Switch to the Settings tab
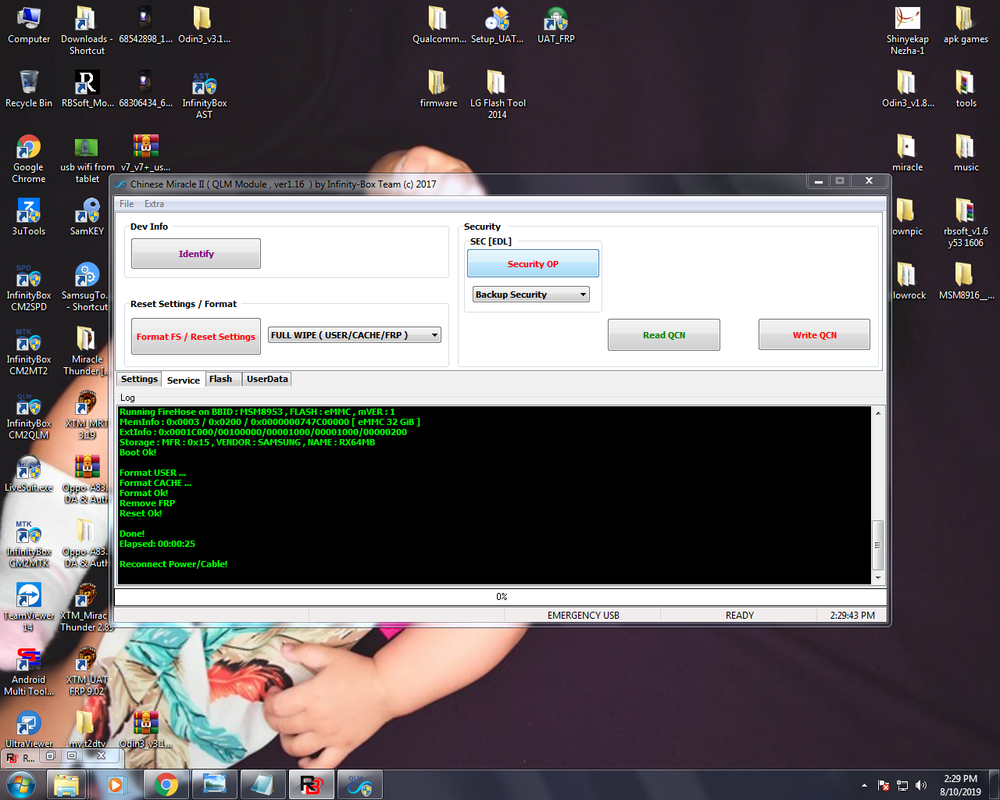The width and height of the screenshot is (1000, 800). (139, 379)
